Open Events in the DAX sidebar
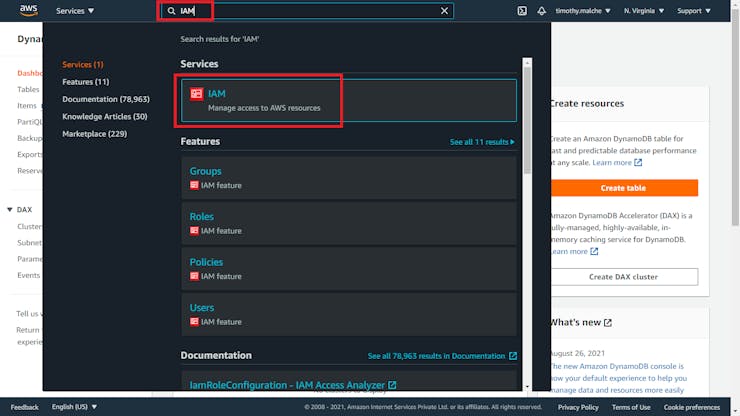 point(29,275)
